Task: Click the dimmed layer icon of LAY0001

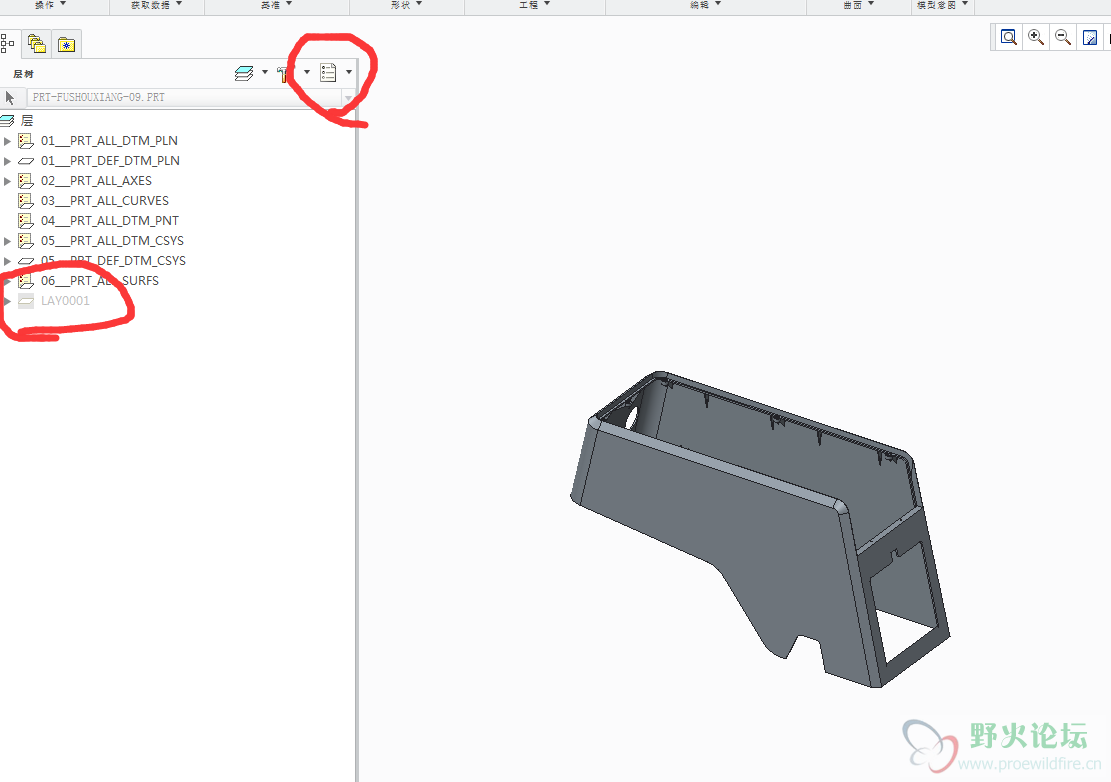Action: (x=26, y=301)
